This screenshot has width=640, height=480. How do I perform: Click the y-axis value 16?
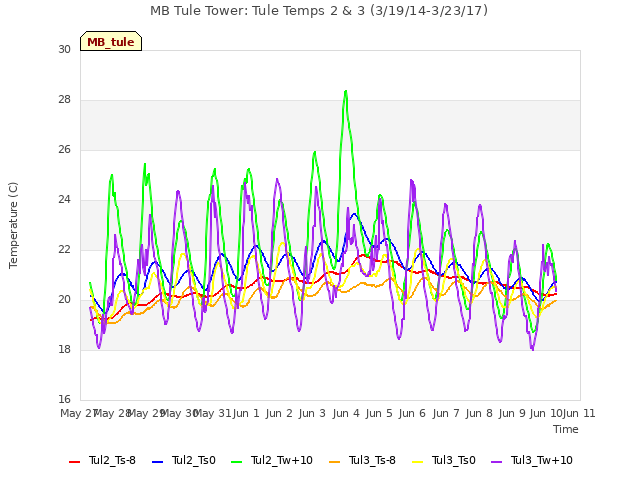[x=64, y=400]
